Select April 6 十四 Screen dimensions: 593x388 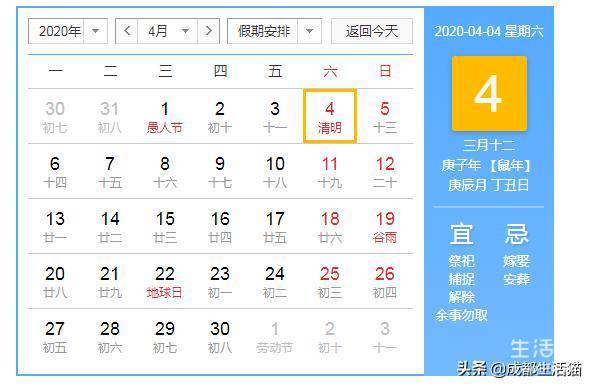point(55,171)
